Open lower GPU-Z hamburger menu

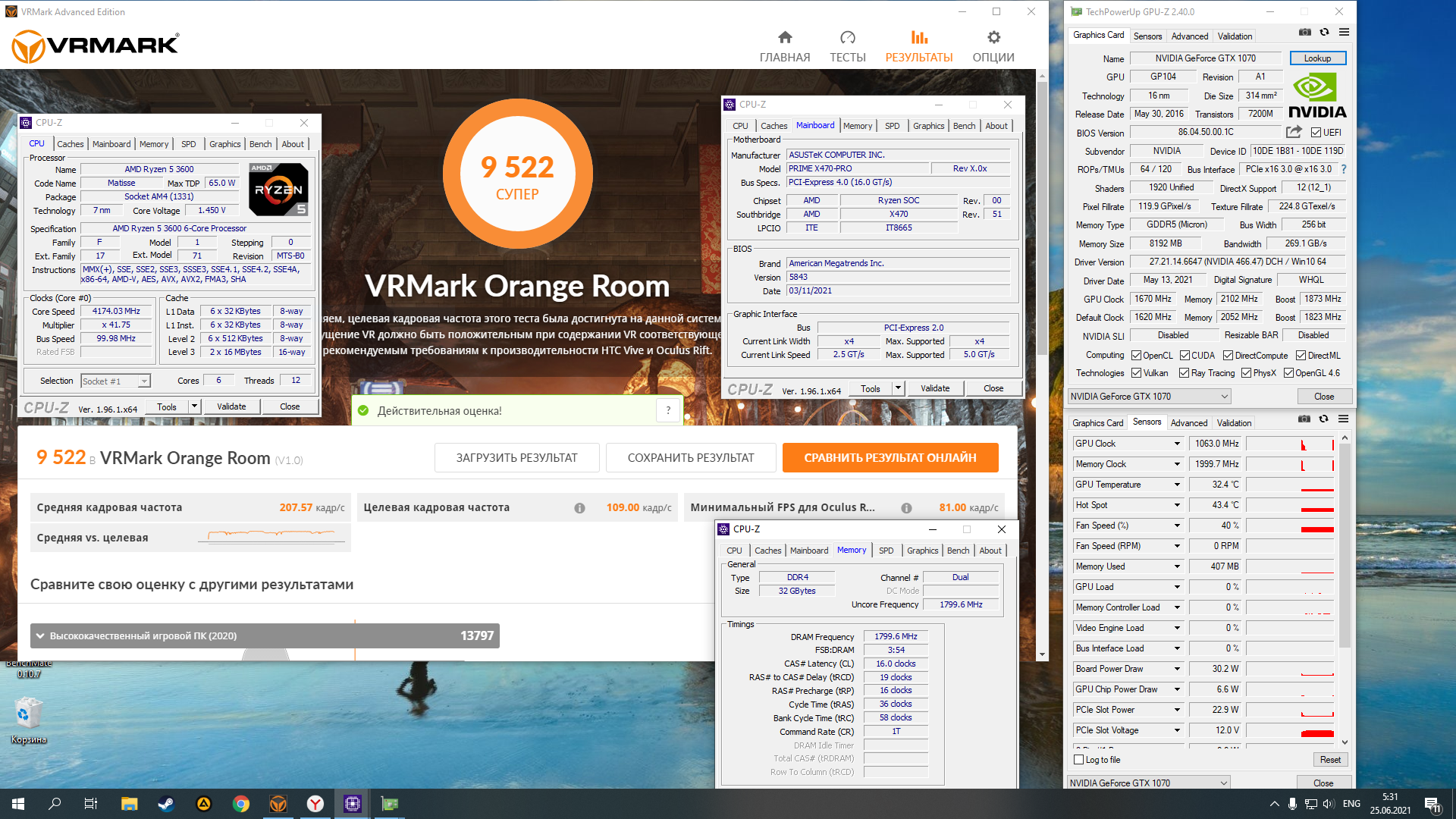pyautogui.click(x=1343, y=419)
